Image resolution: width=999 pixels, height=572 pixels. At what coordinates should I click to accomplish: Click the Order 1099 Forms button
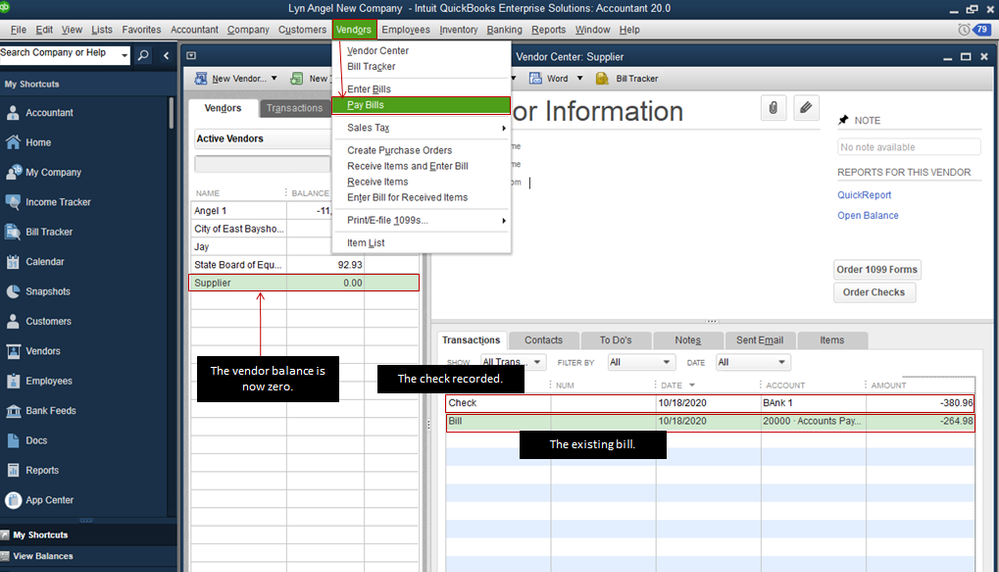tap(877, 269)
